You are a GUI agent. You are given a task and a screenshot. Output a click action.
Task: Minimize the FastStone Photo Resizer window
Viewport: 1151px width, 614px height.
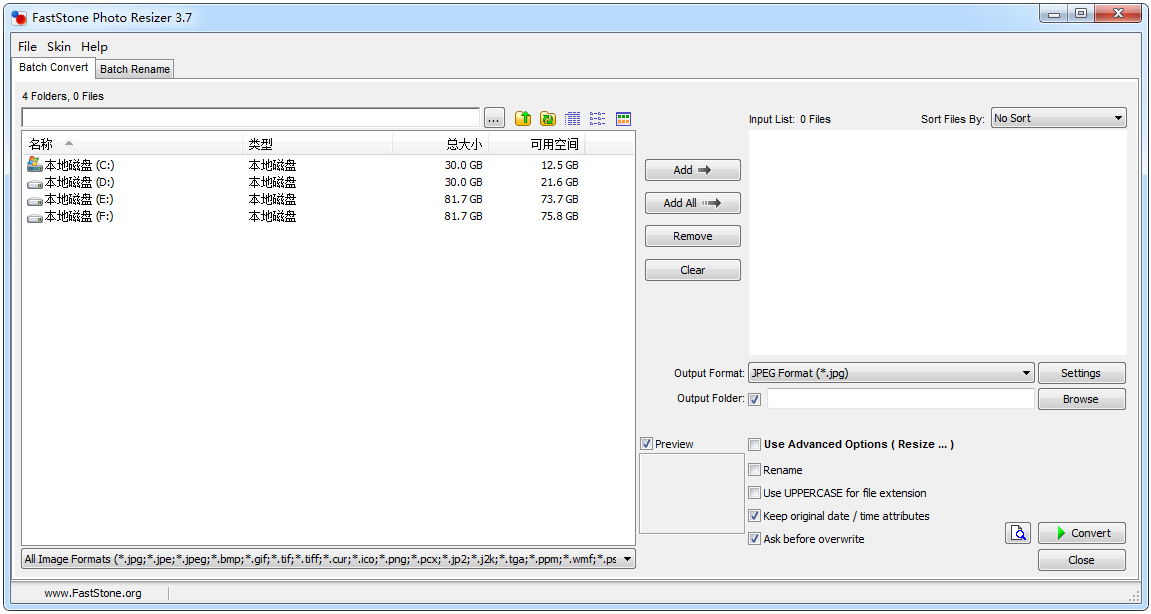(x=1054, y=13)
